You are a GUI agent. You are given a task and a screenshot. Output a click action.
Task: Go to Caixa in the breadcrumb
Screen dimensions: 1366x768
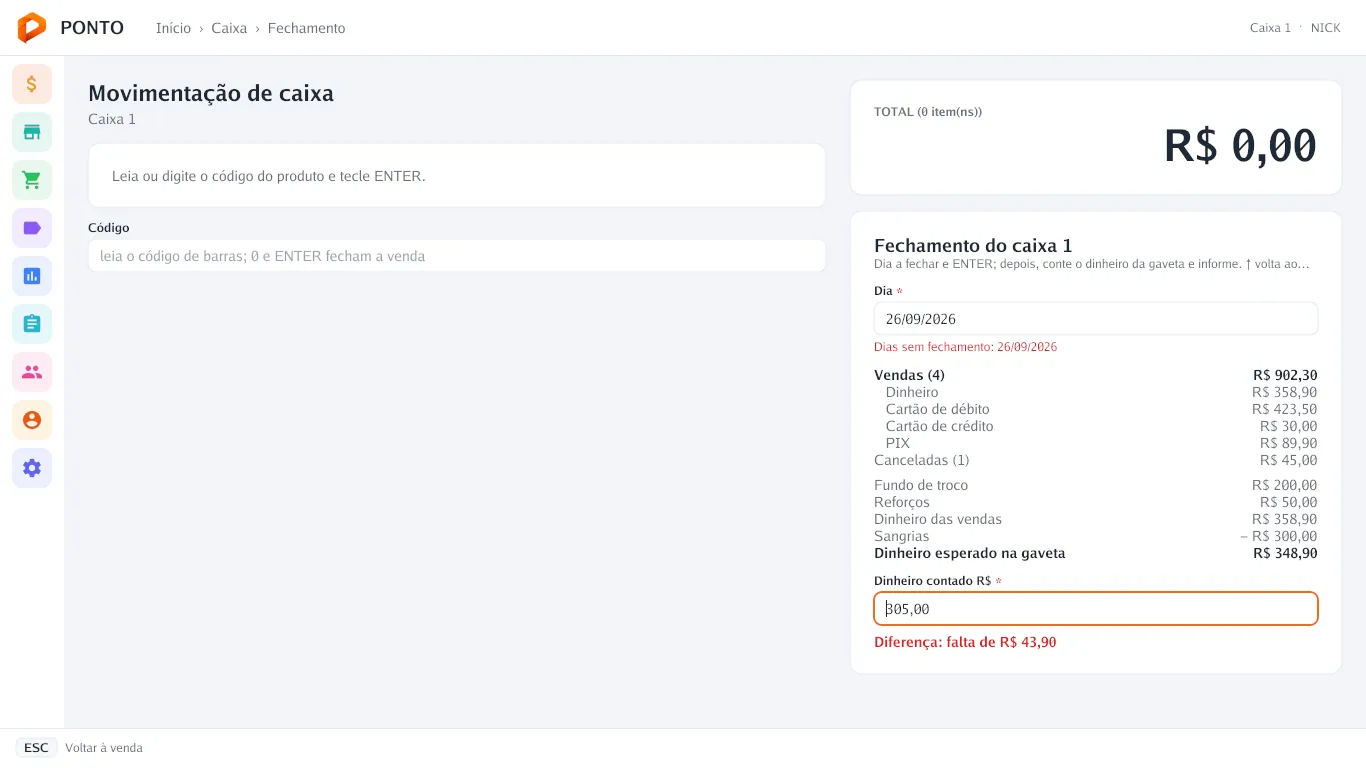(229, 28)
